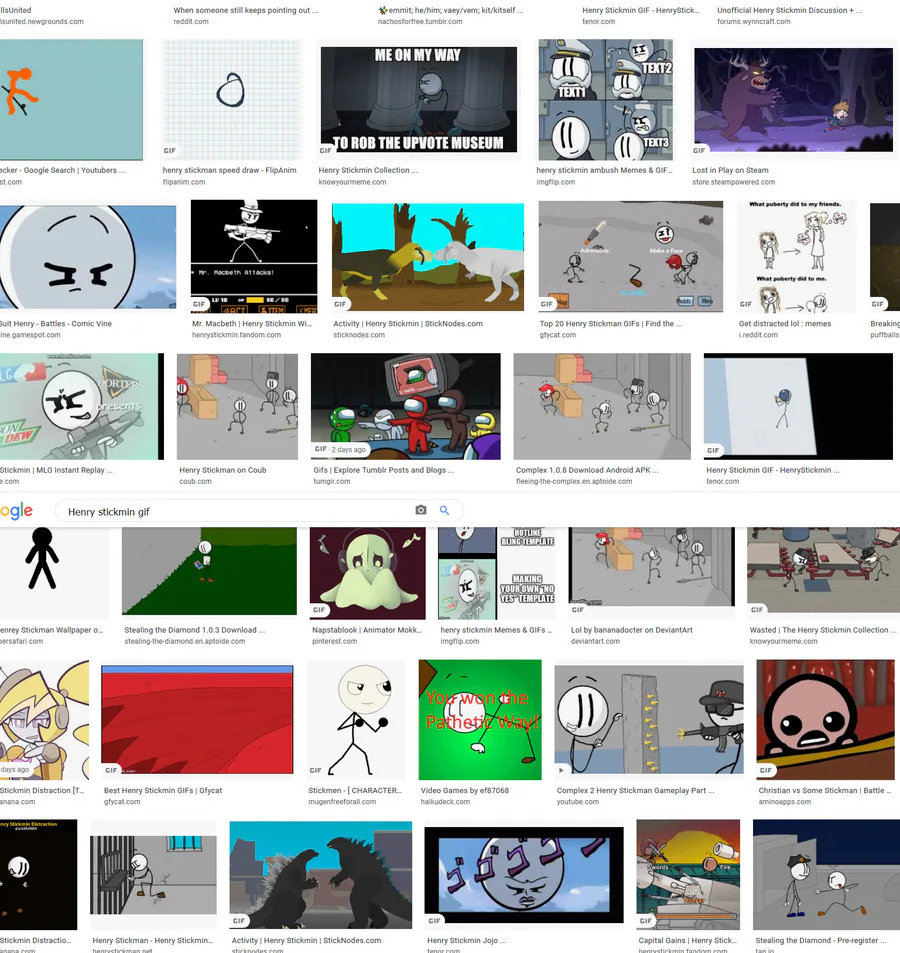This screenshot has height=953, width=900.
Task: Click the play badge on Complex 2 video
Action: (562, 770)
